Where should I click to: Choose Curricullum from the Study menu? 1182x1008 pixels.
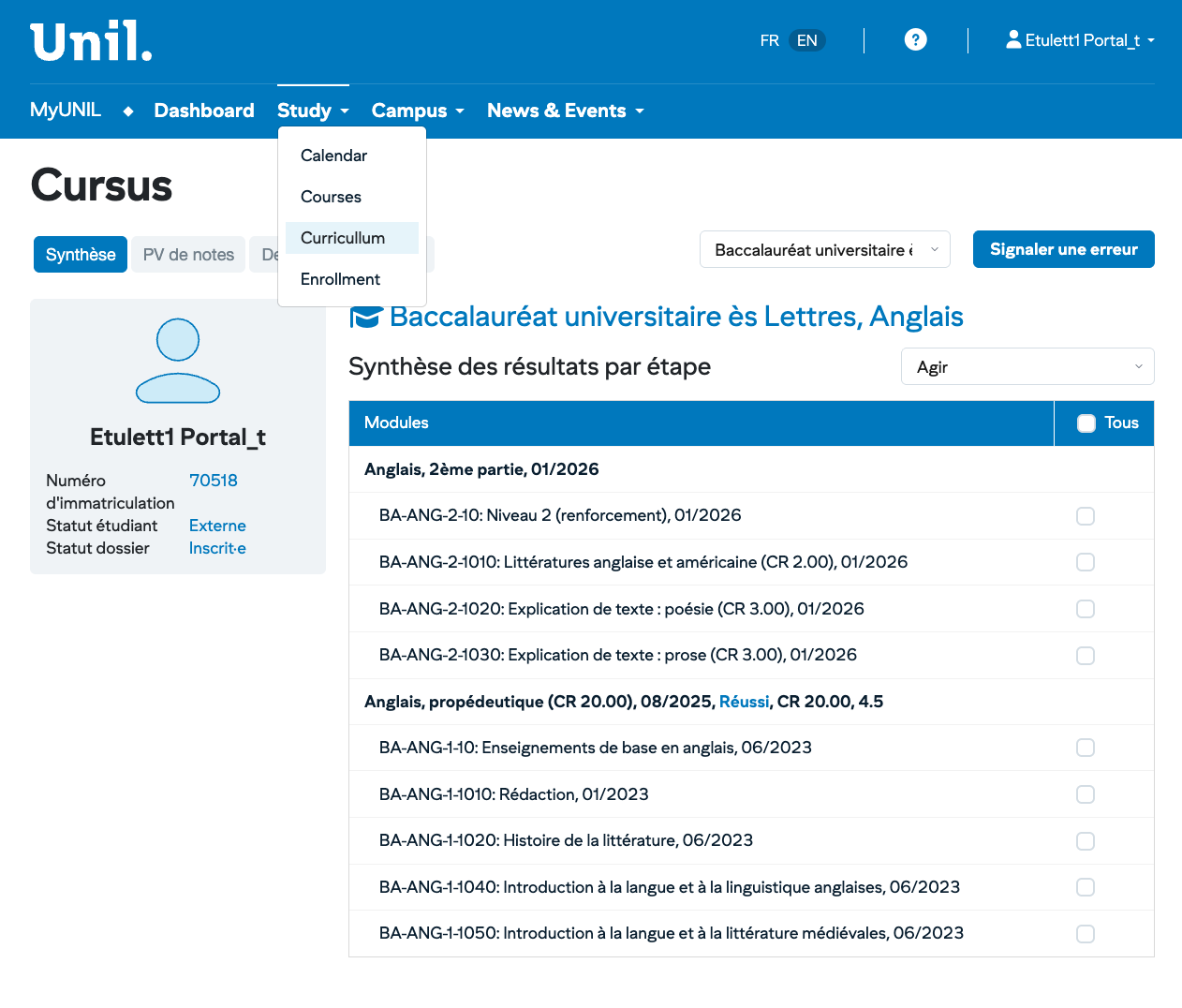343,238
